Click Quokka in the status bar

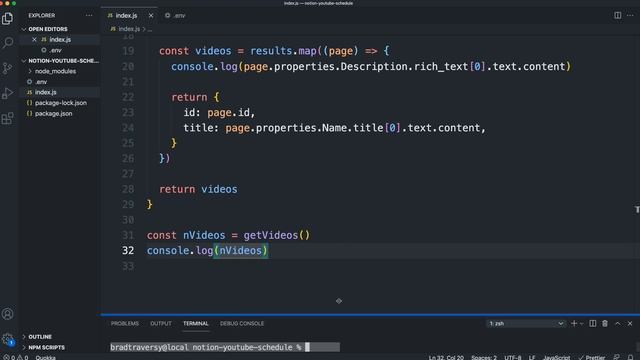(45, 357)
